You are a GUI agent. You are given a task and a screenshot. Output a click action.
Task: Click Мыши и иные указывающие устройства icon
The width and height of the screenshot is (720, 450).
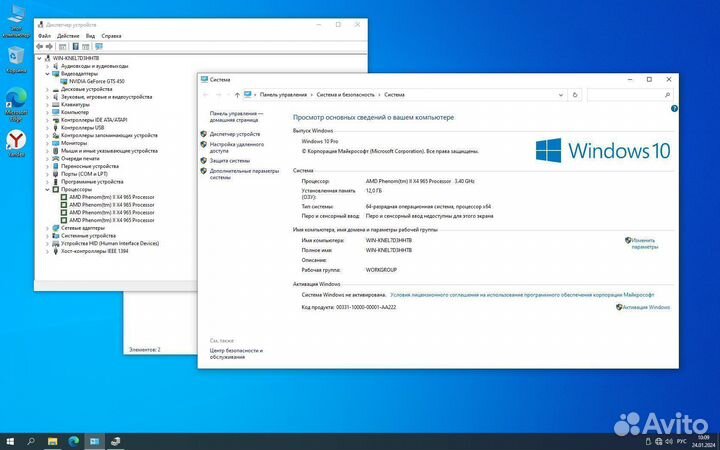click(56, 151)
